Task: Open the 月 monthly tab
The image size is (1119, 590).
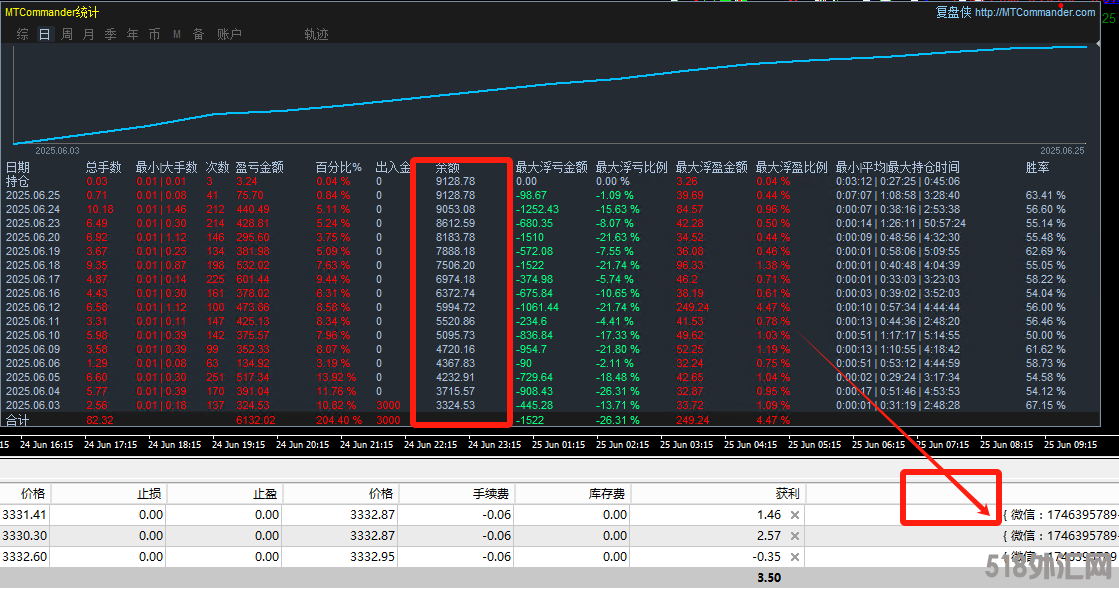Action: point(88,34)
